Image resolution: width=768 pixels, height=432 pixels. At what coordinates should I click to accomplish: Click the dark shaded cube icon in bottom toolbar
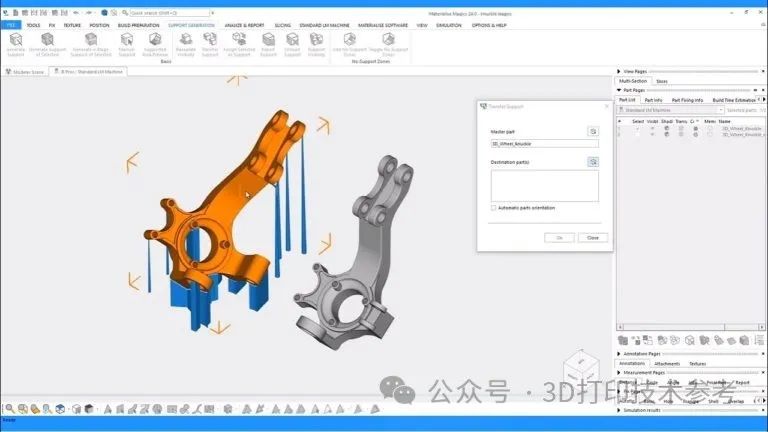pos(89,408)
